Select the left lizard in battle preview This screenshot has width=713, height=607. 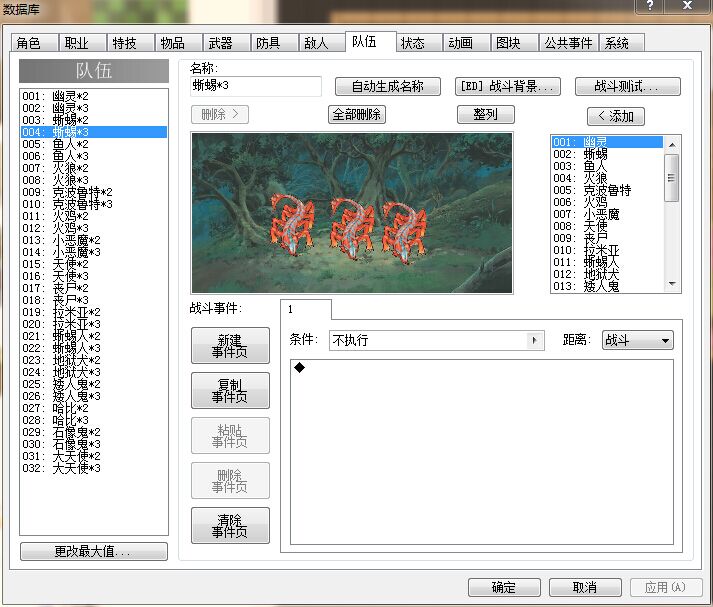tap(293, 224)
